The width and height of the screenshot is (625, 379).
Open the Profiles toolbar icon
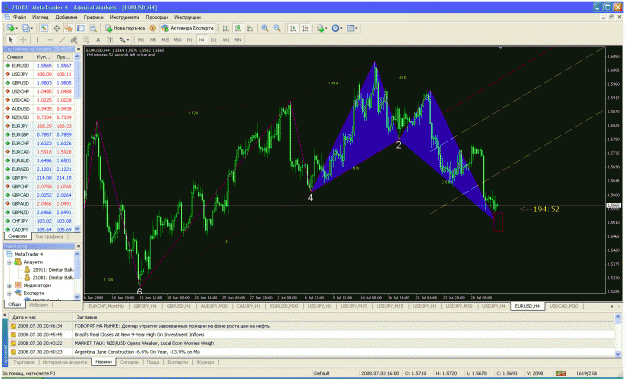click(x=27, y=28)
